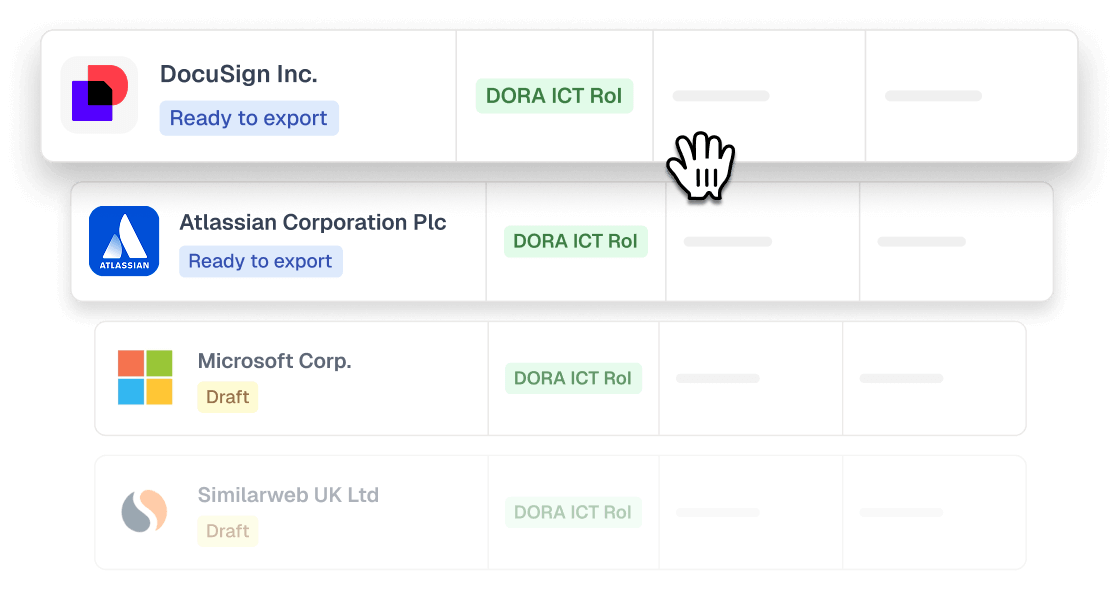Click the Similarweb logo icon

click(x=144, y=511)
